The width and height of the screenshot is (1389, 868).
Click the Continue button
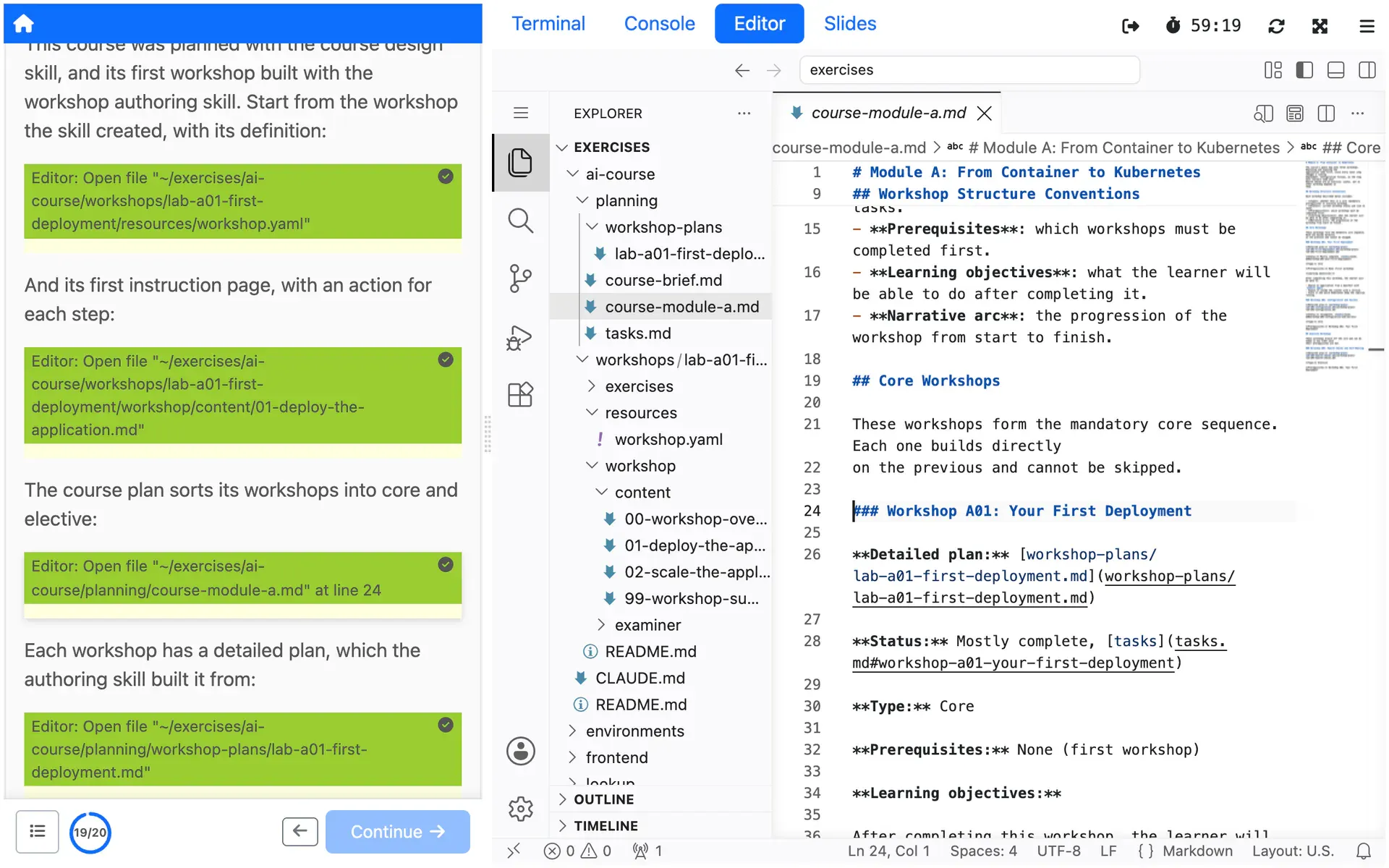coord(397,832)
